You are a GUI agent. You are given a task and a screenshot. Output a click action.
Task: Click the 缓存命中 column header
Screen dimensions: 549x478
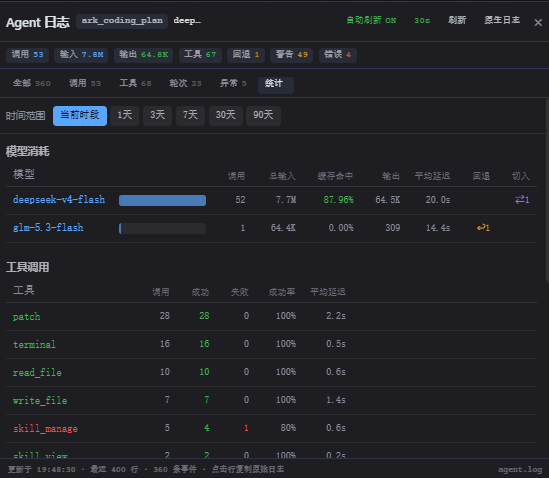tap(335, 176)
